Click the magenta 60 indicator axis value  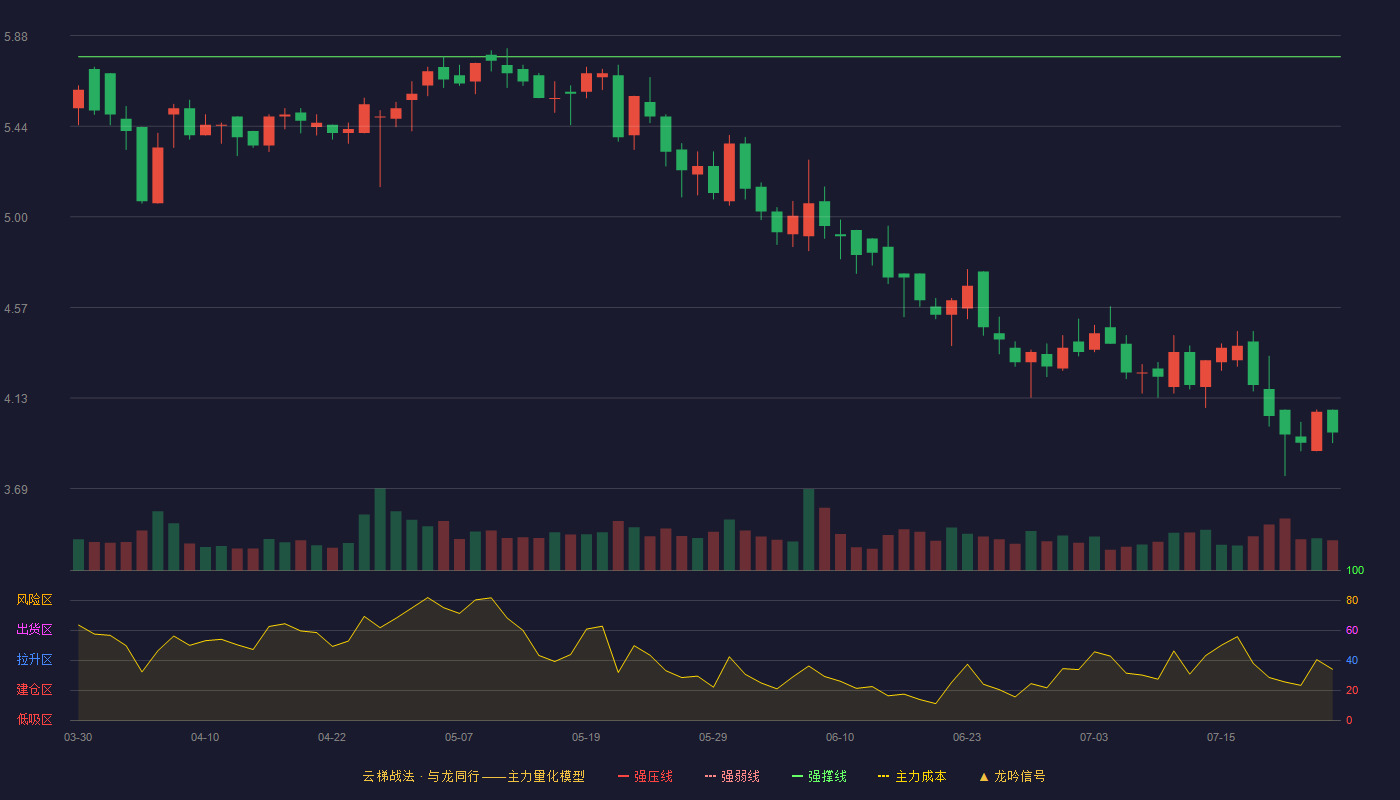(1352, 630)
